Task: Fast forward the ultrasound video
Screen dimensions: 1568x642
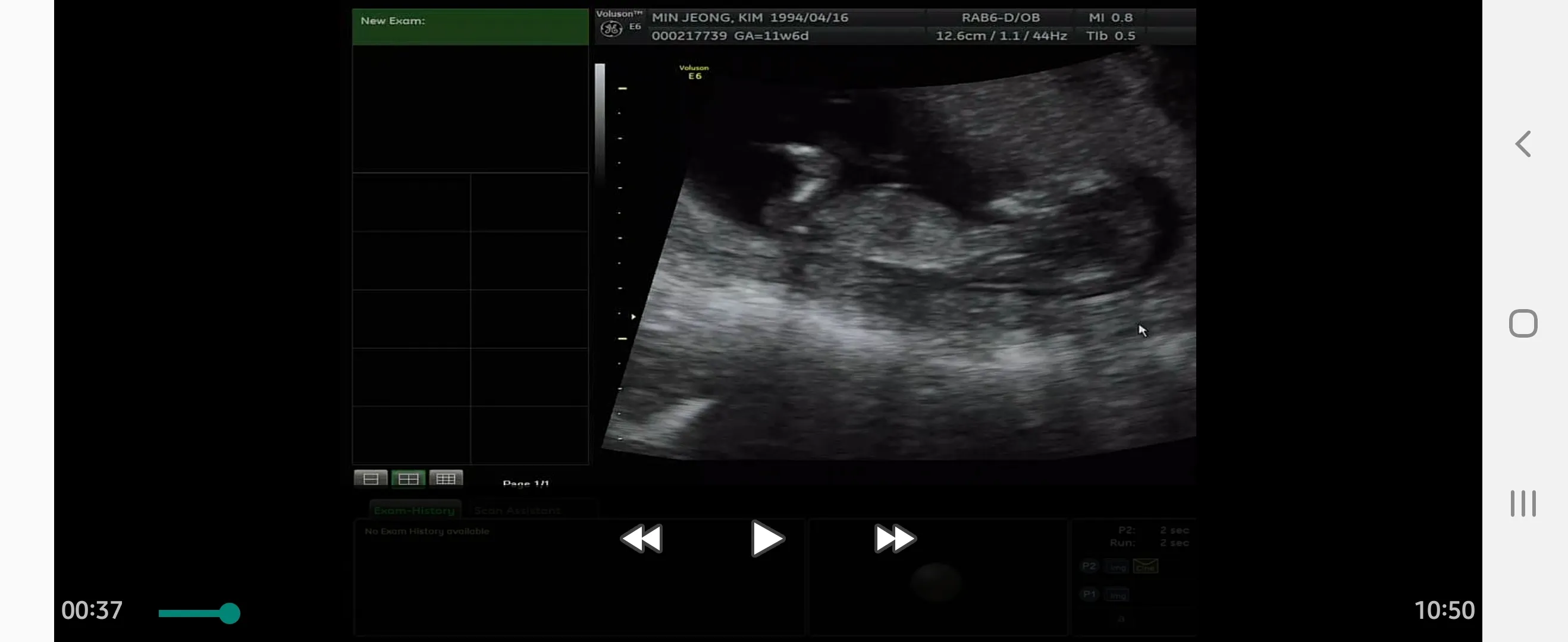Action: (895, 539)
